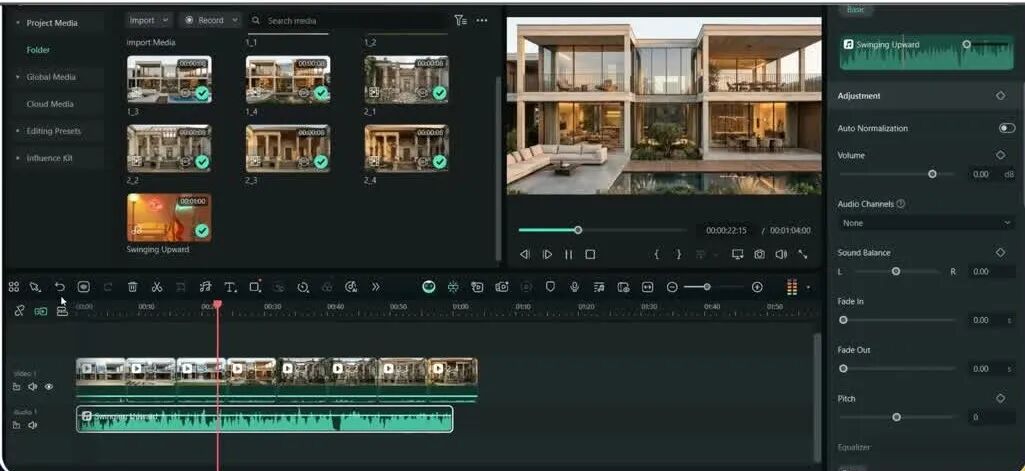Click the green round face assistant icon
This screenshot has height=471, width=1025.
[429, 287]
